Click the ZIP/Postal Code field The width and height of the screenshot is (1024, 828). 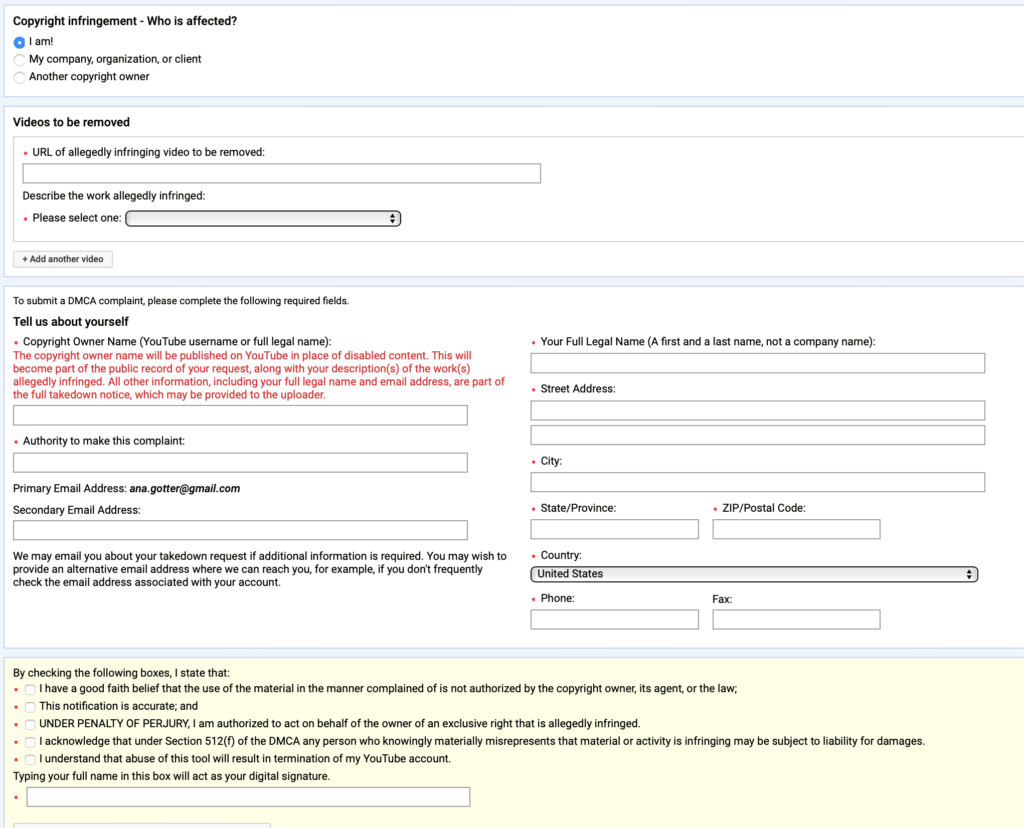coord(796,530)
